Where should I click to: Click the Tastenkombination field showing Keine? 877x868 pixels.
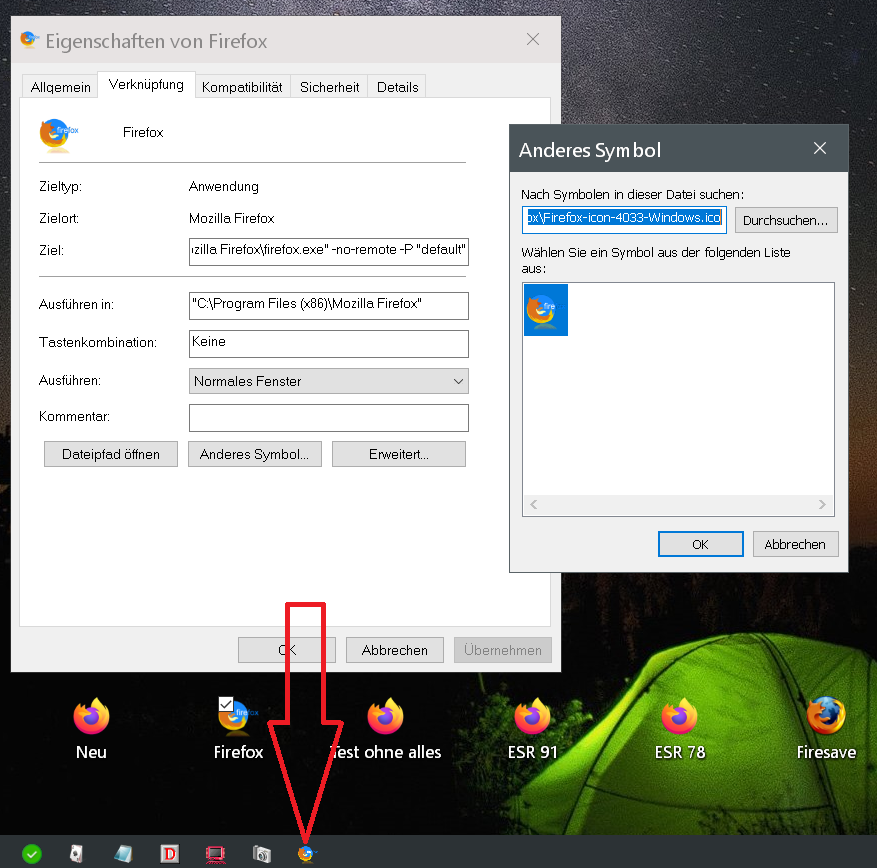coord(329,343)
